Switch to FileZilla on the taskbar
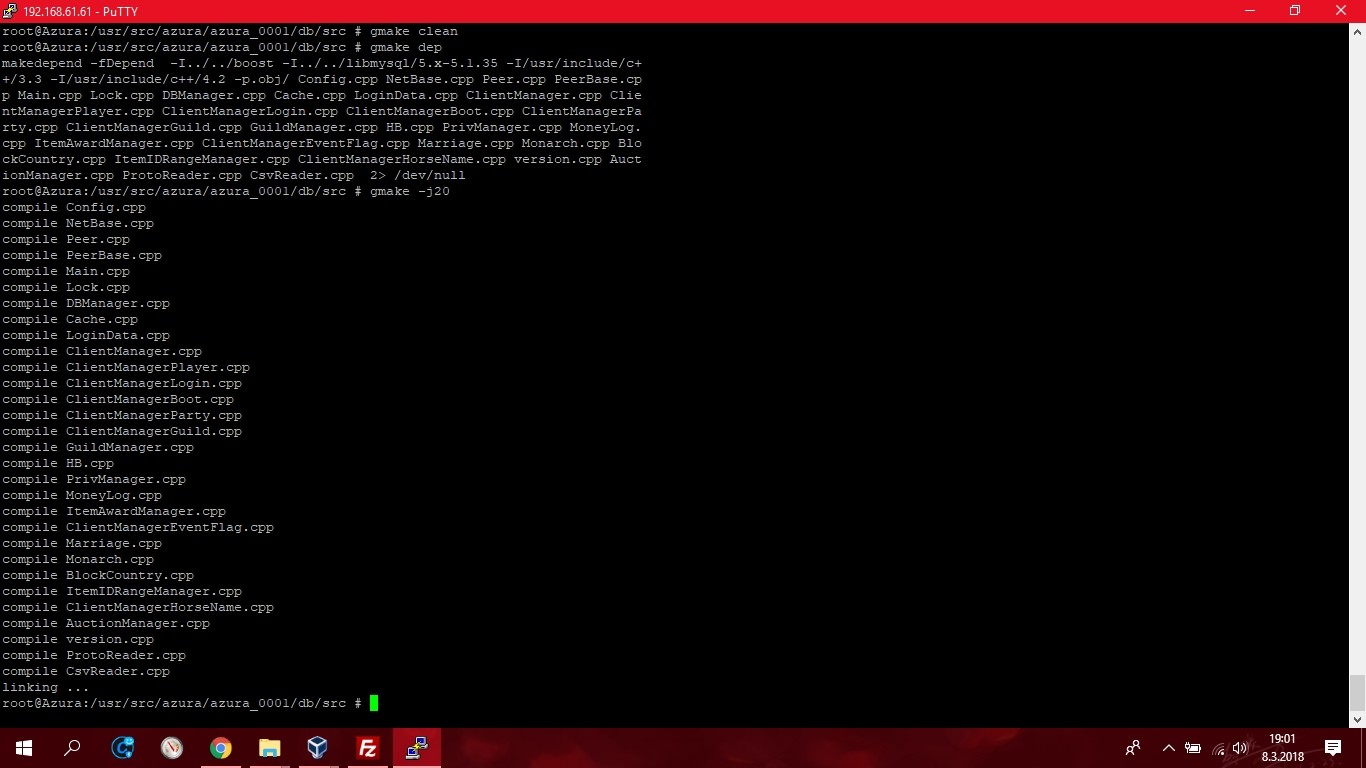Image resolution: width=1366 pixels, height=768 pixels. (x=367, y=748)
